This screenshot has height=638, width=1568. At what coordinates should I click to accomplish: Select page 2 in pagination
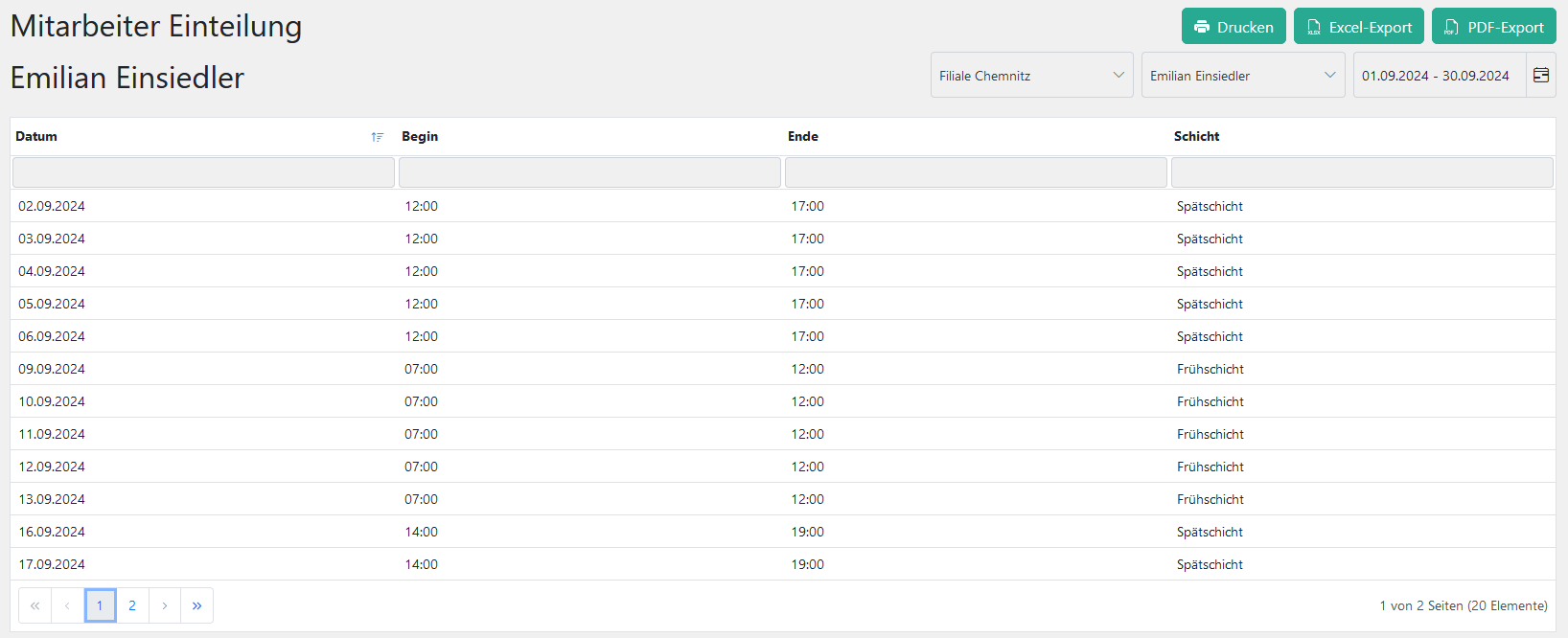pyautogui.click(x=132, y=605)
